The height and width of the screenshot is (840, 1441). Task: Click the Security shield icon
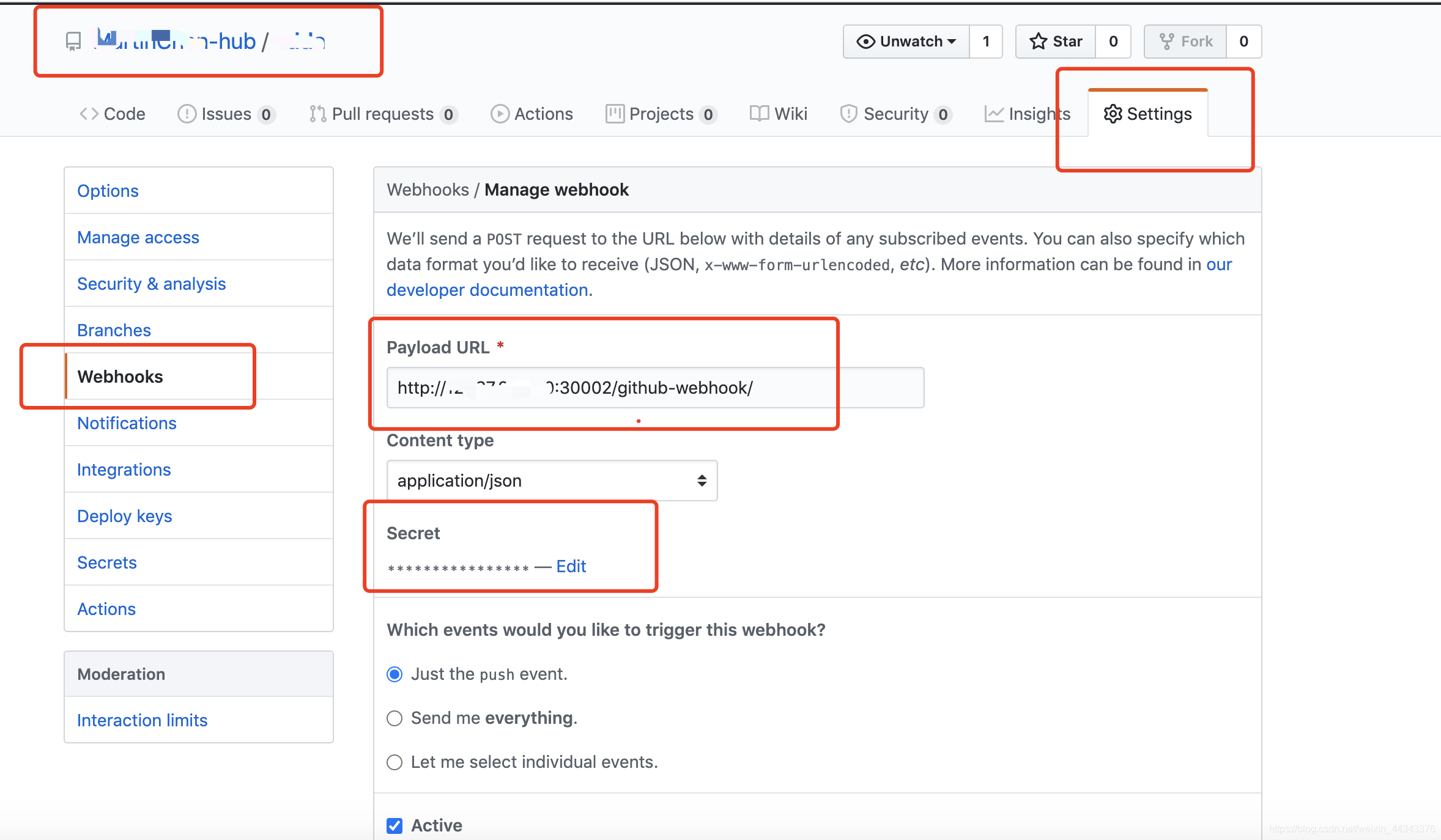point(848,114)
